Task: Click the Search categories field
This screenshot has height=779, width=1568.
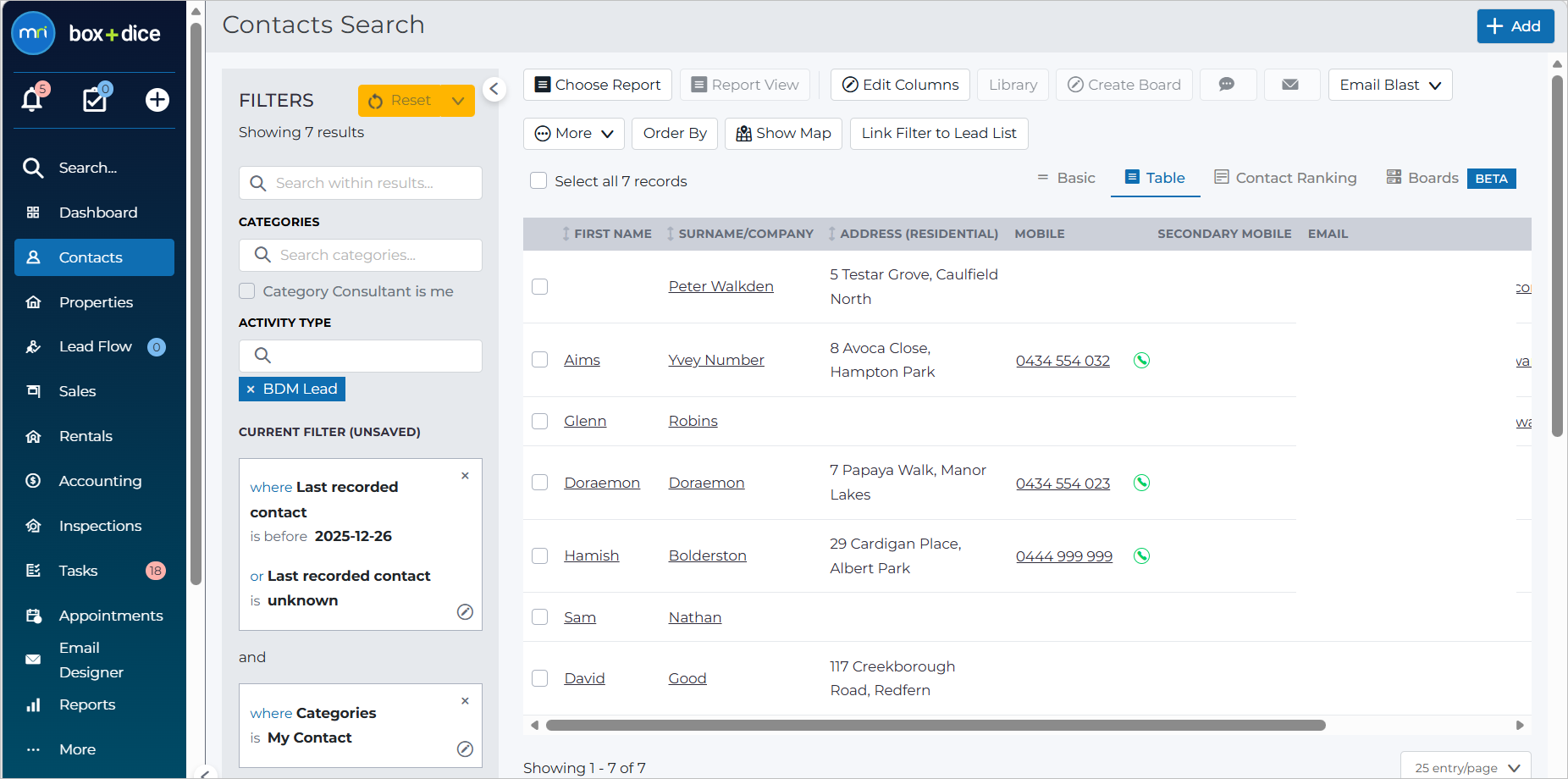Action: click(x=361, y=255)
